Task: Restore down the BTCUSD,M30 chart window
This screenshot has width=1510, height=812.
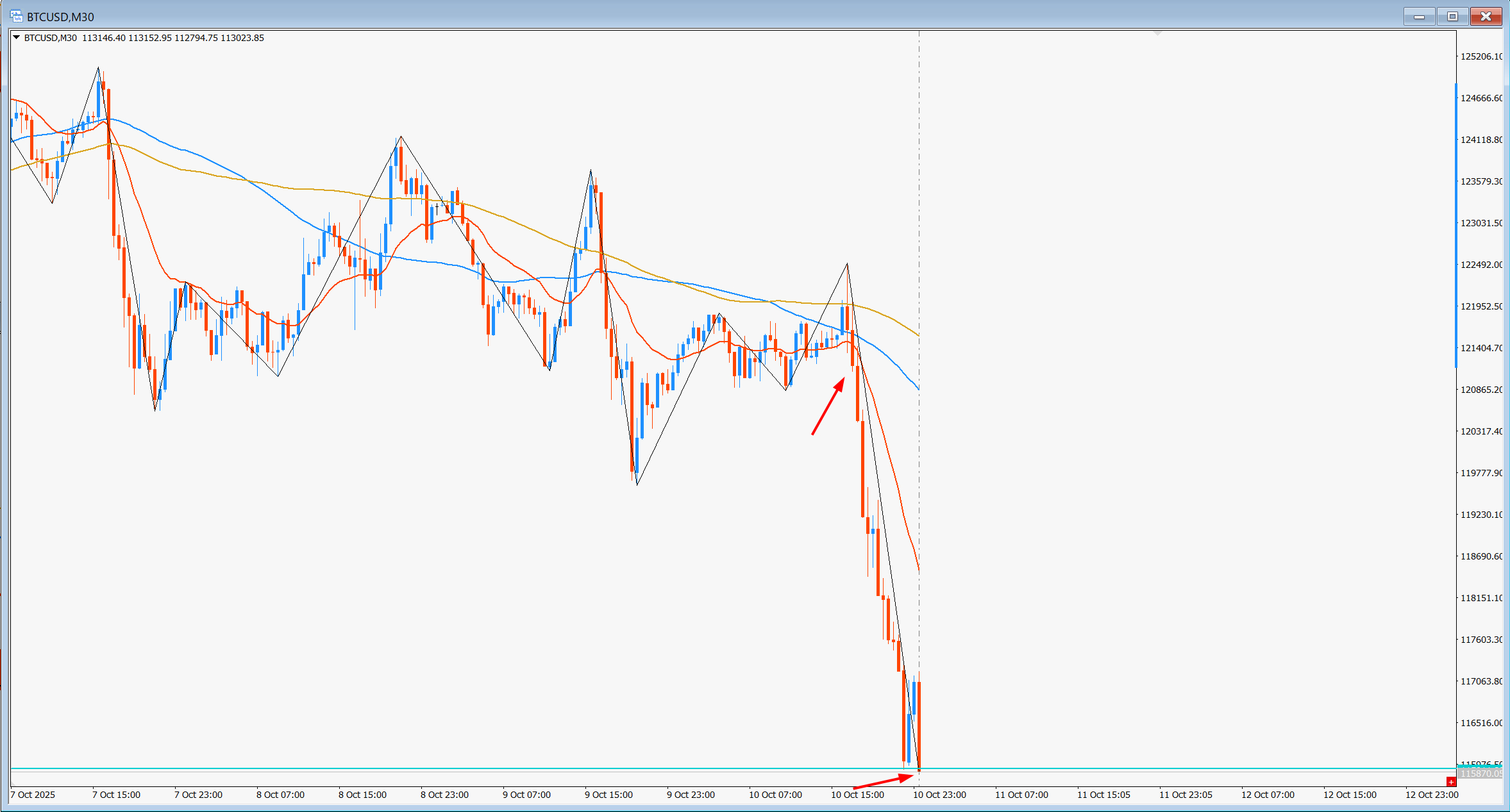Action: coord(1452,17)
